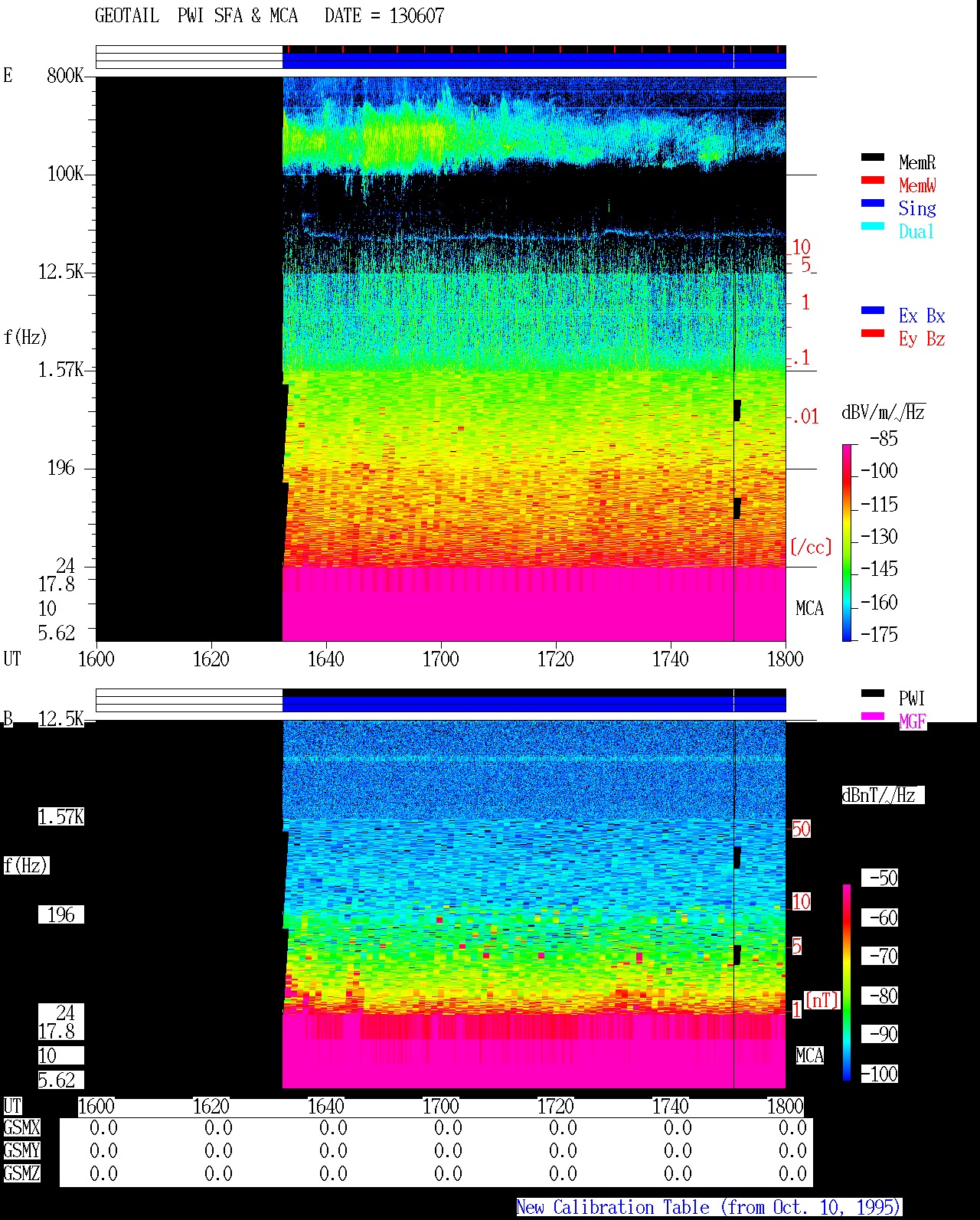This screenshot has height=1220, width=980.
Task: Select the red .01 density scale value
Action: (x=805, y=417)
